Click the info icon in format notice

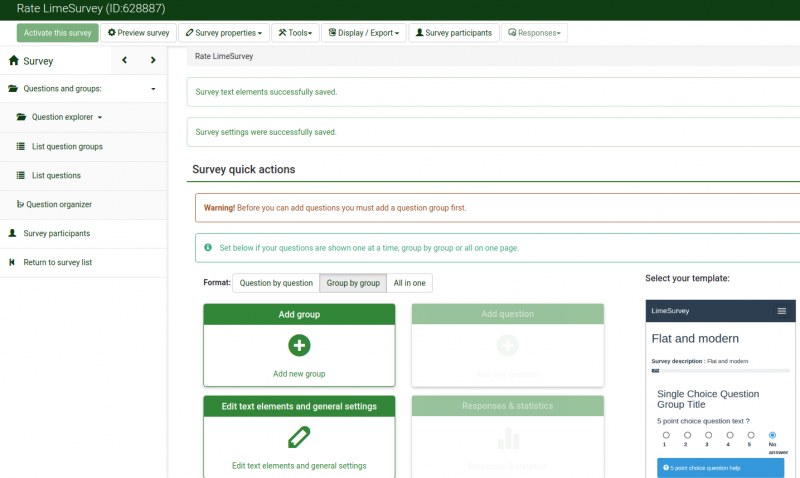tap(208, 247)
